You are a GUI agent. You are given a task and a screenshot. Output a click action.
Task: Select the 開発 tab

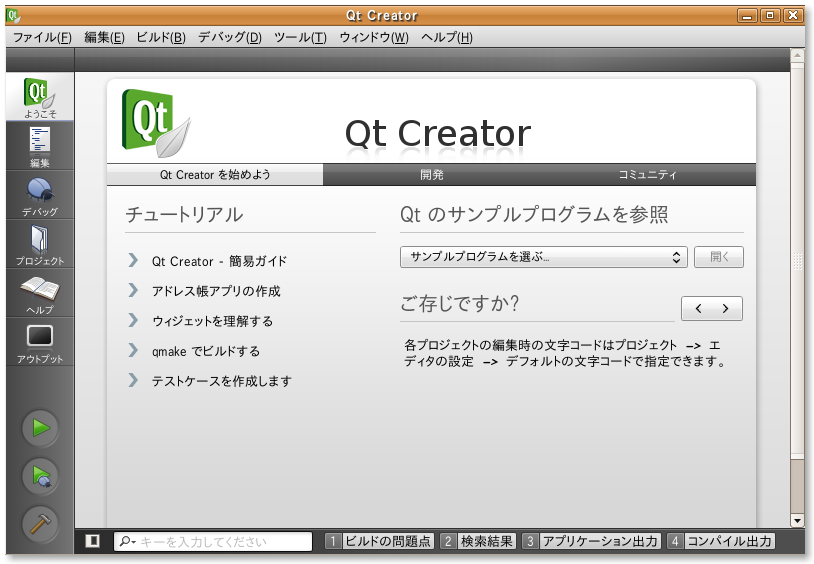coord(431,175)
